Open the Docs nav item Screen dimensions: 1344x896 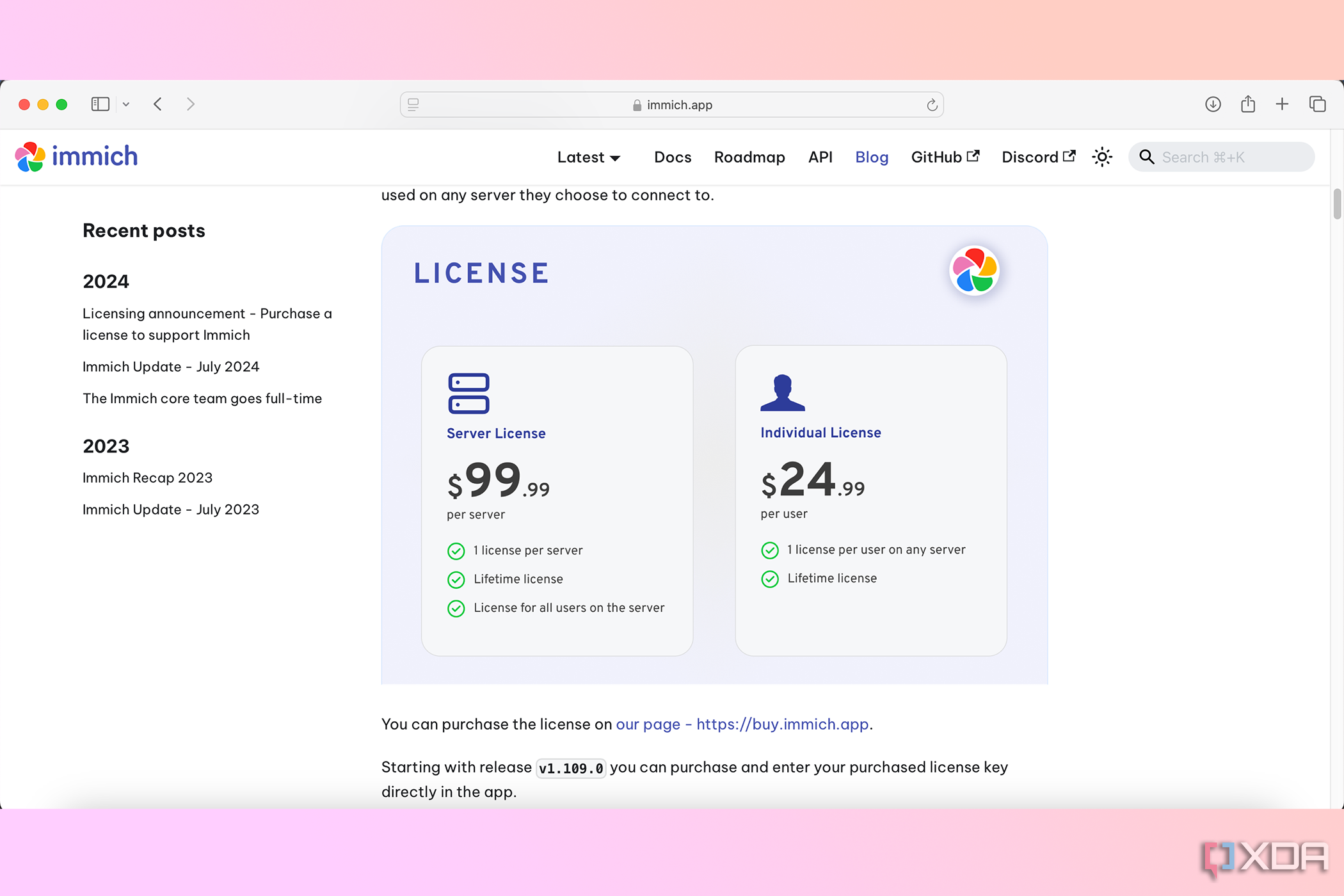(x=673, y=157)
